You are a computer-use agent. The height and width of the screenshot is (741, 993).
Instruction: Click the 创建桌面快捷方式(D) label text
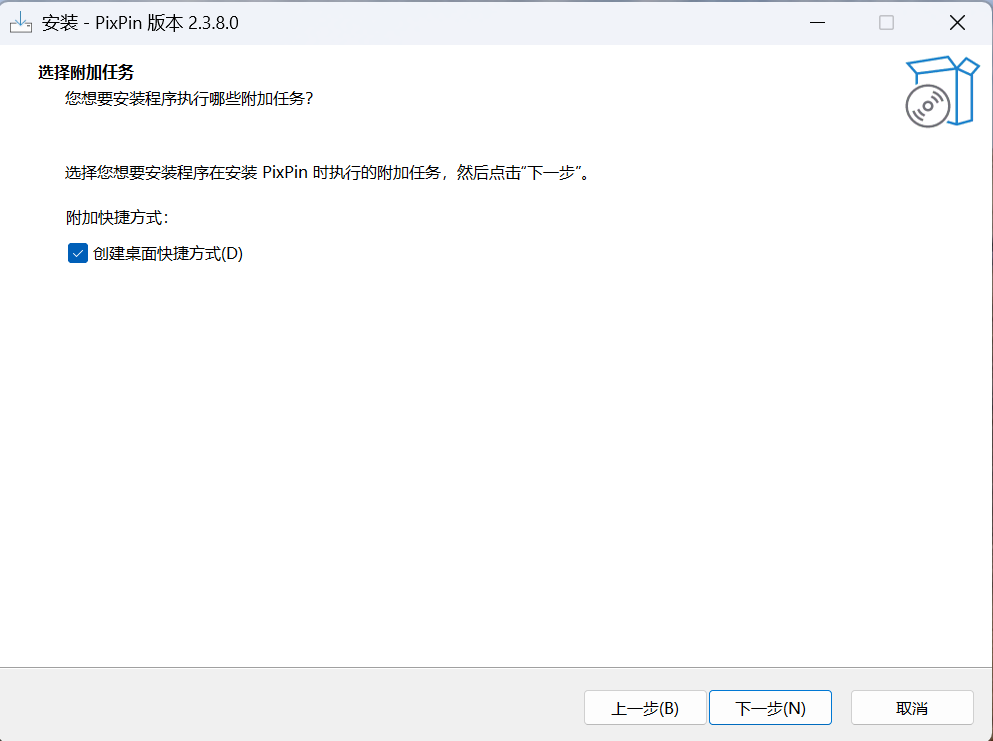[x=168, y=254]
